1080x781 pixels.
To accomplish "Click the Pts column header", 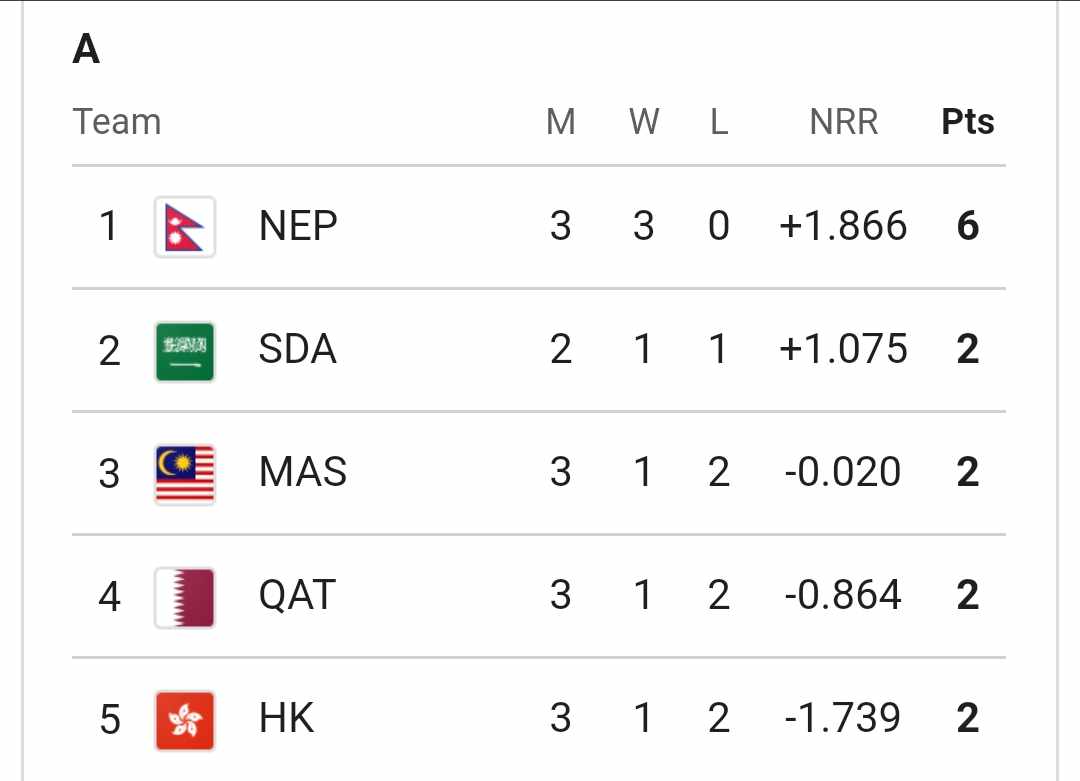I will point(967,122).
